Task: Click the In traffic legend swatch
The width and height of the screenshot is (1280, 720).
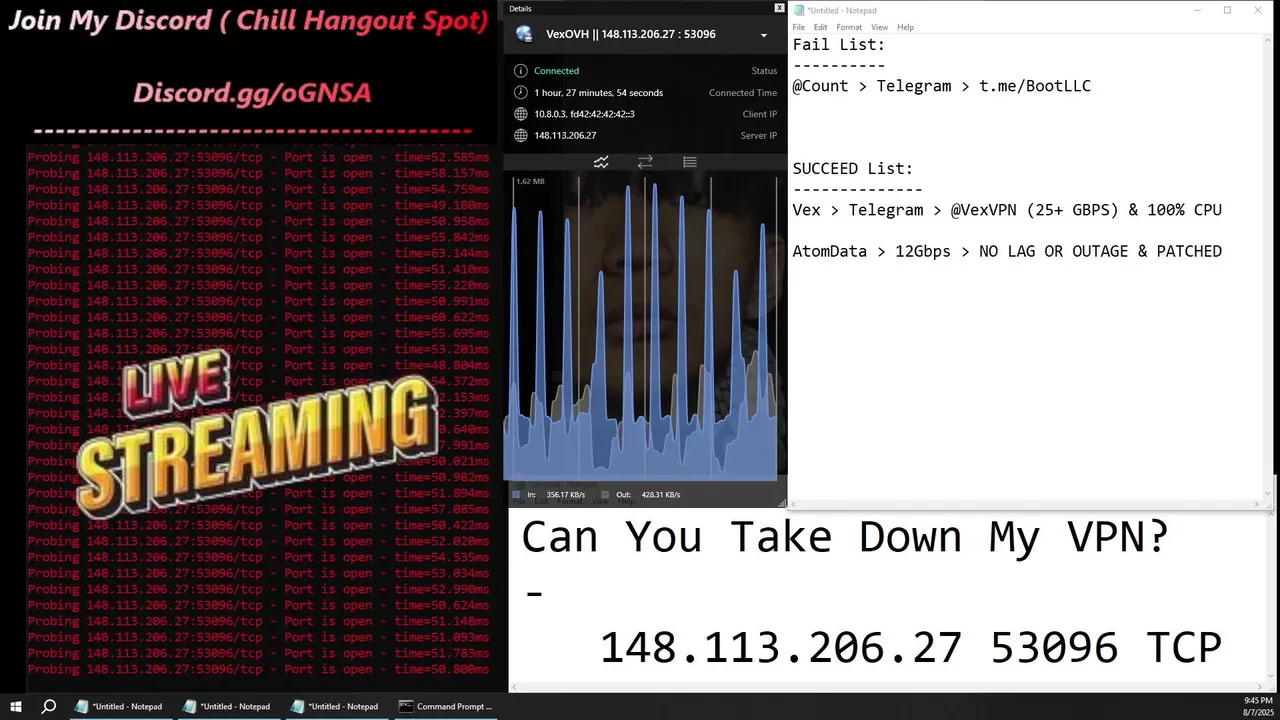Action: [x=516, y=495]
